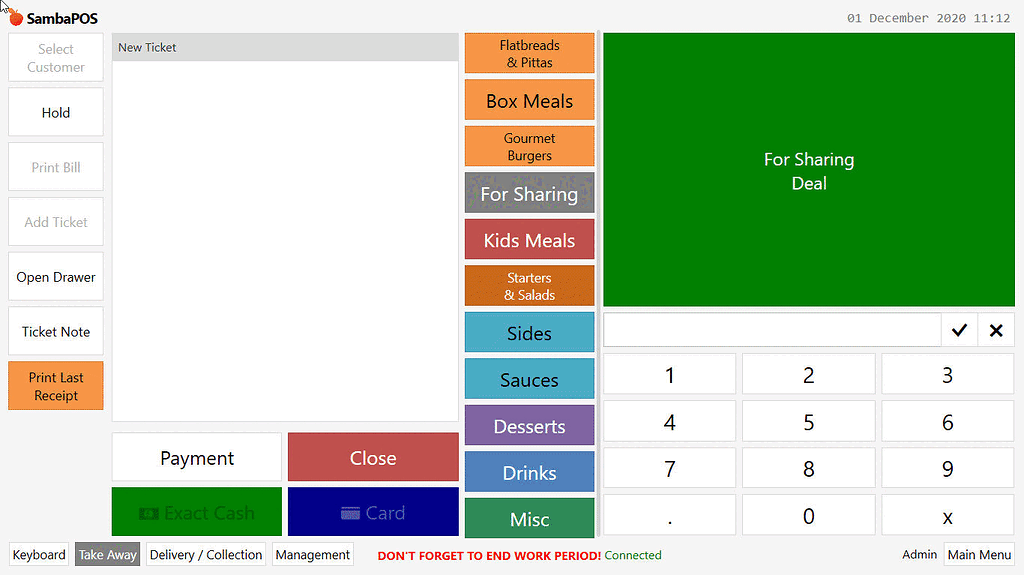Viewport: 1024px width, 575px height.
Task: Open the on-screen Keyboard
Action: click(x=39, y=554)
